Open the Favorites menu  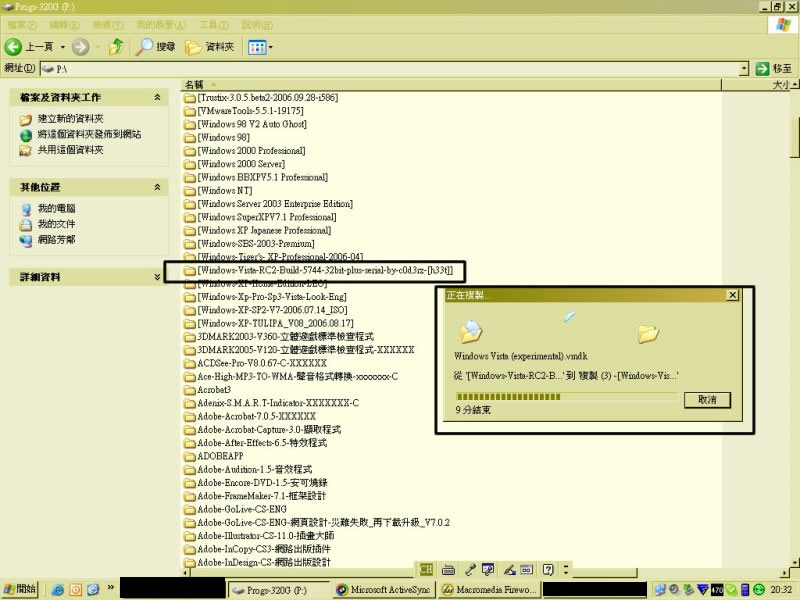point(161,24)
